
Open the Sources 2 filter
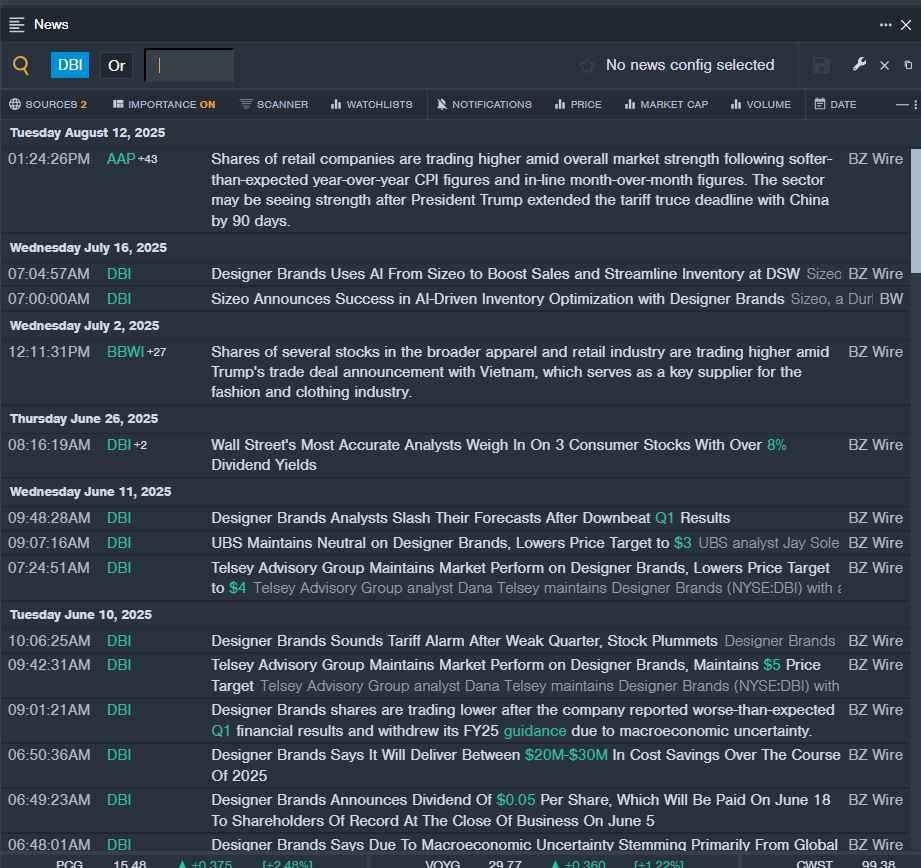pos(48,105)
